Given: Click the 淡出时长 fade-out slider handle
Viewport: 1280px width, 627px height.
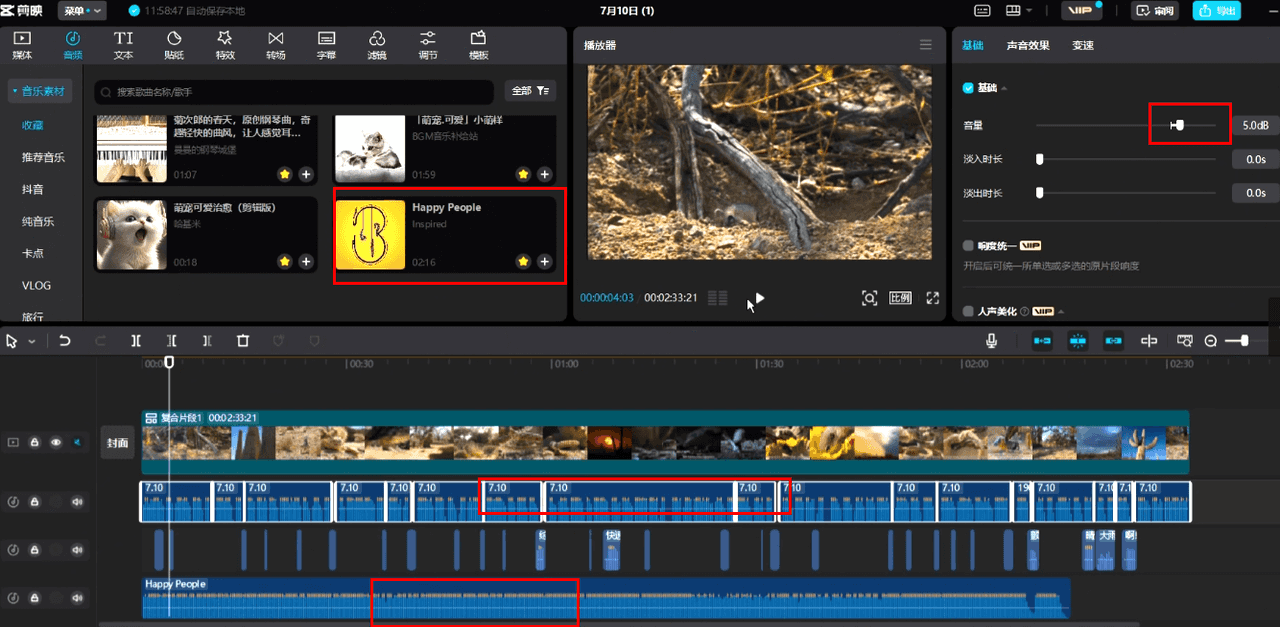Looking at the screenshot, I should coord(1040,192).
